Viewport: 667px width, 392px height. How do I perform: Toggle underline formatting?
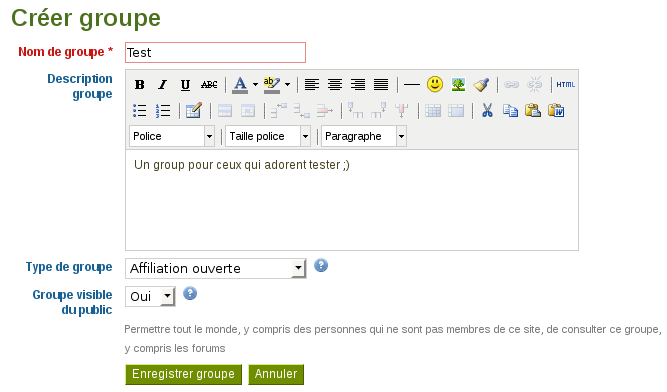pos(185,85)
